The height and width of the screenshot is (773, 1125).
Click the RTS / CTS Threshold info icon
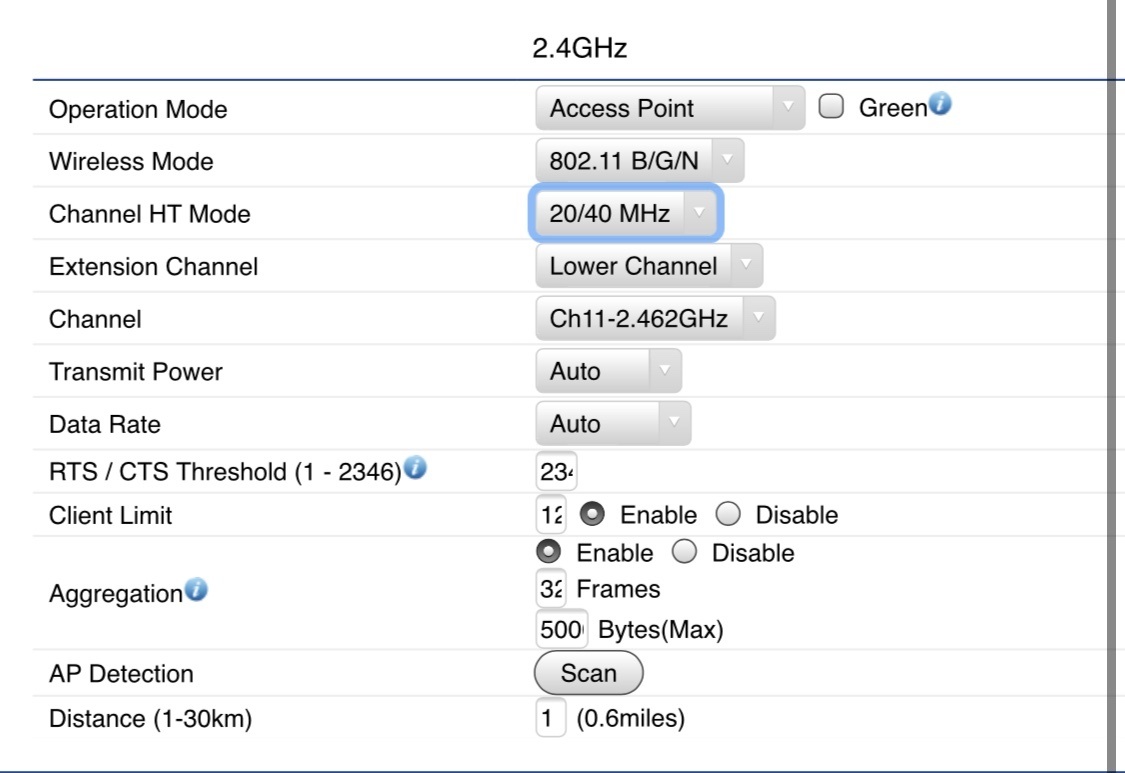pos(415,467)
